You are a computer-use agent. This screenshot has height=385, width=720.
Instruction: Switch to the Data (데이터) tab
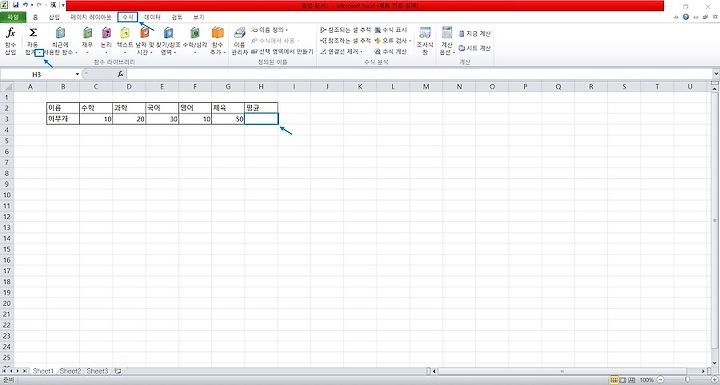tap(152, 17)
